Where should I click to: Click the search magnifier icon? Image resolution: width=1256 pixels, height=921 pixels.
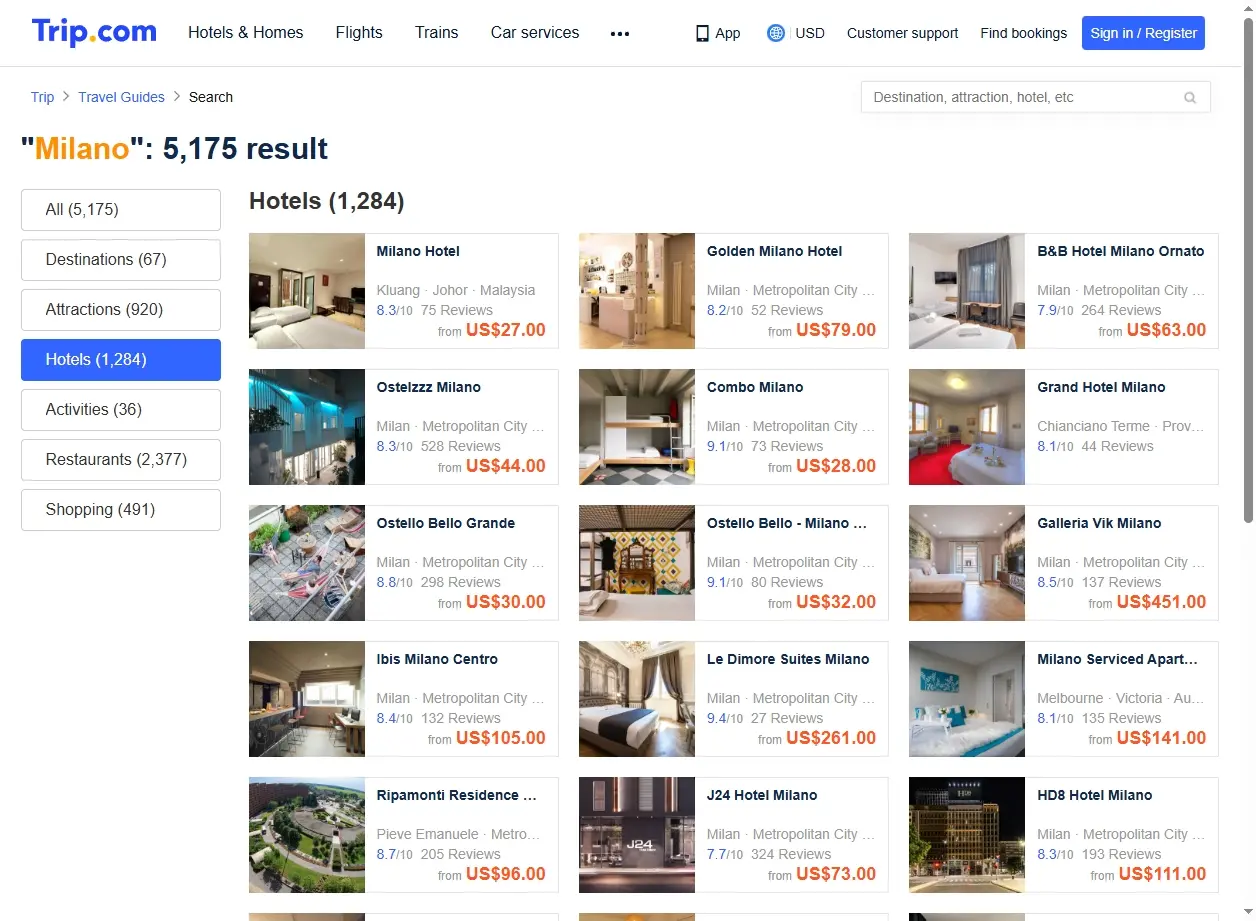point(1190,97)
